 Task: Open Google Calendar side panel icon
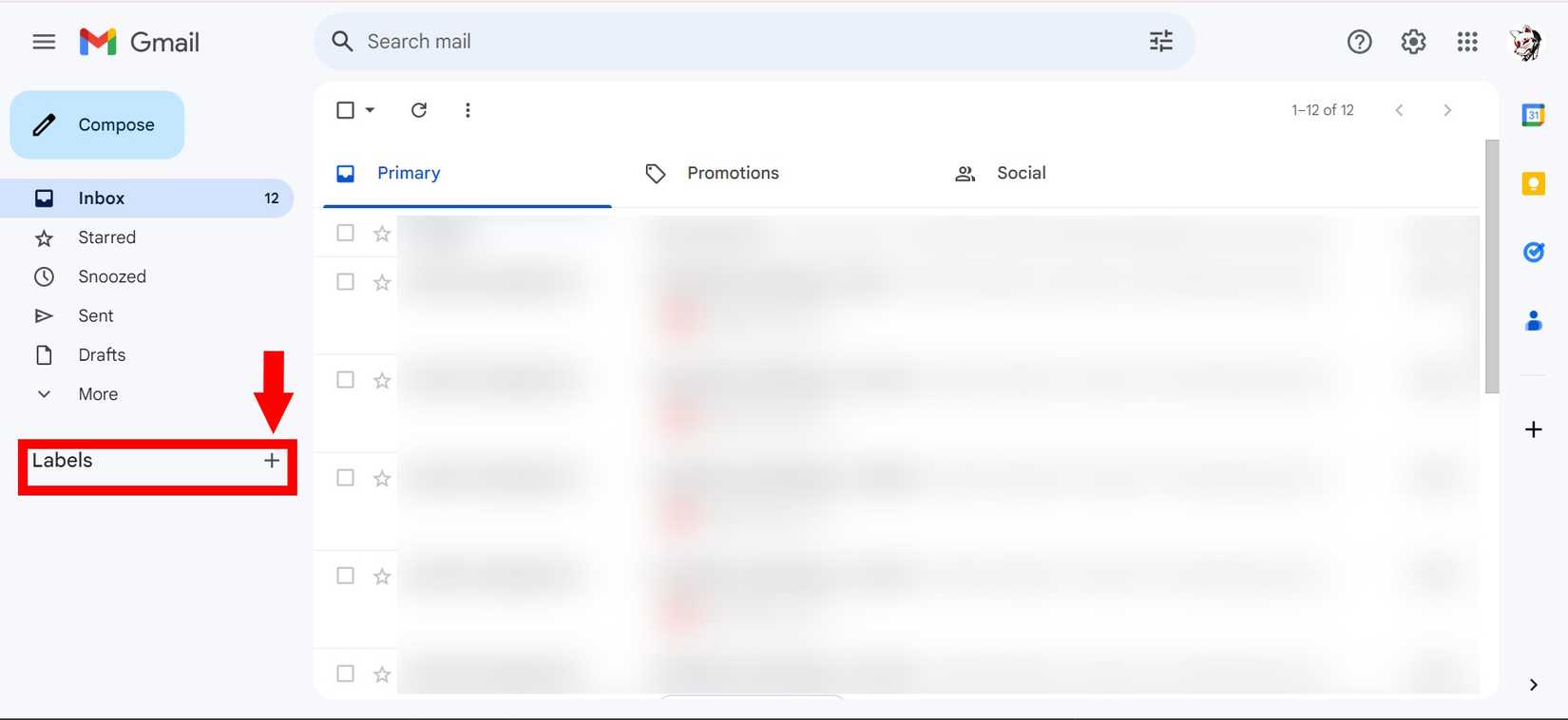click(x=1533, y=115)
